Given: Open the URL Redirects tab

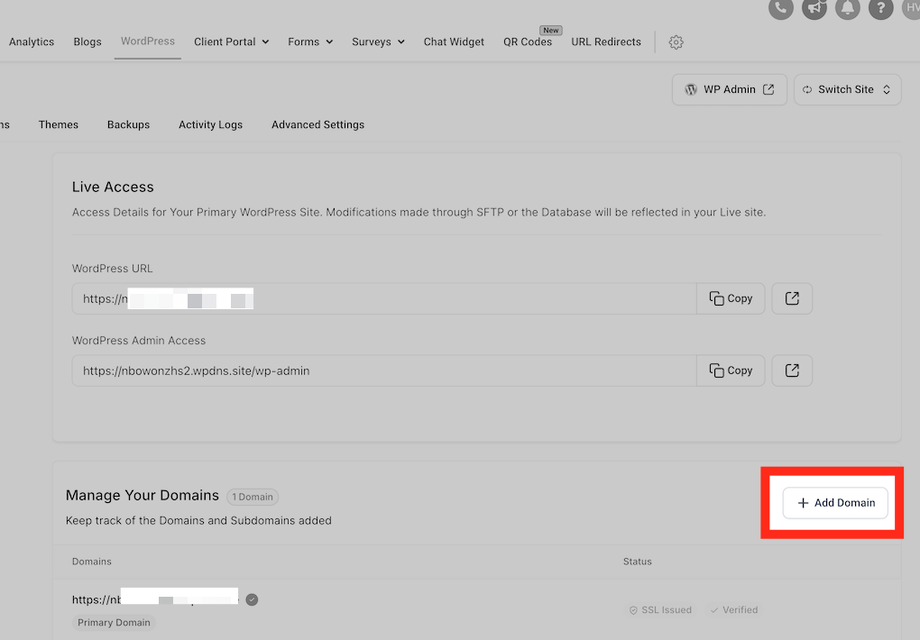Looking at the screenshot, I should 606,42.
